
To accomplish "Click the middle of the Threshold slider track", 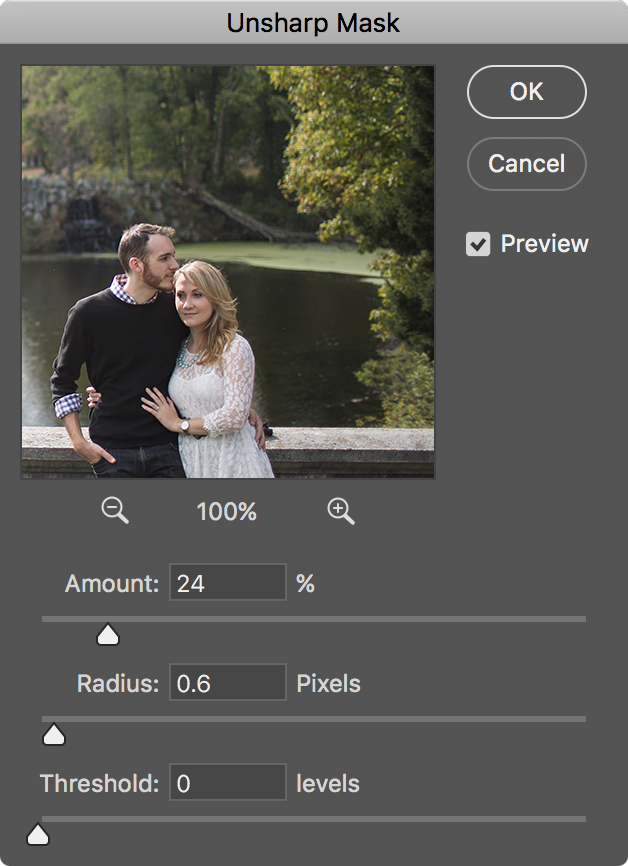I will tap(314, 819).
